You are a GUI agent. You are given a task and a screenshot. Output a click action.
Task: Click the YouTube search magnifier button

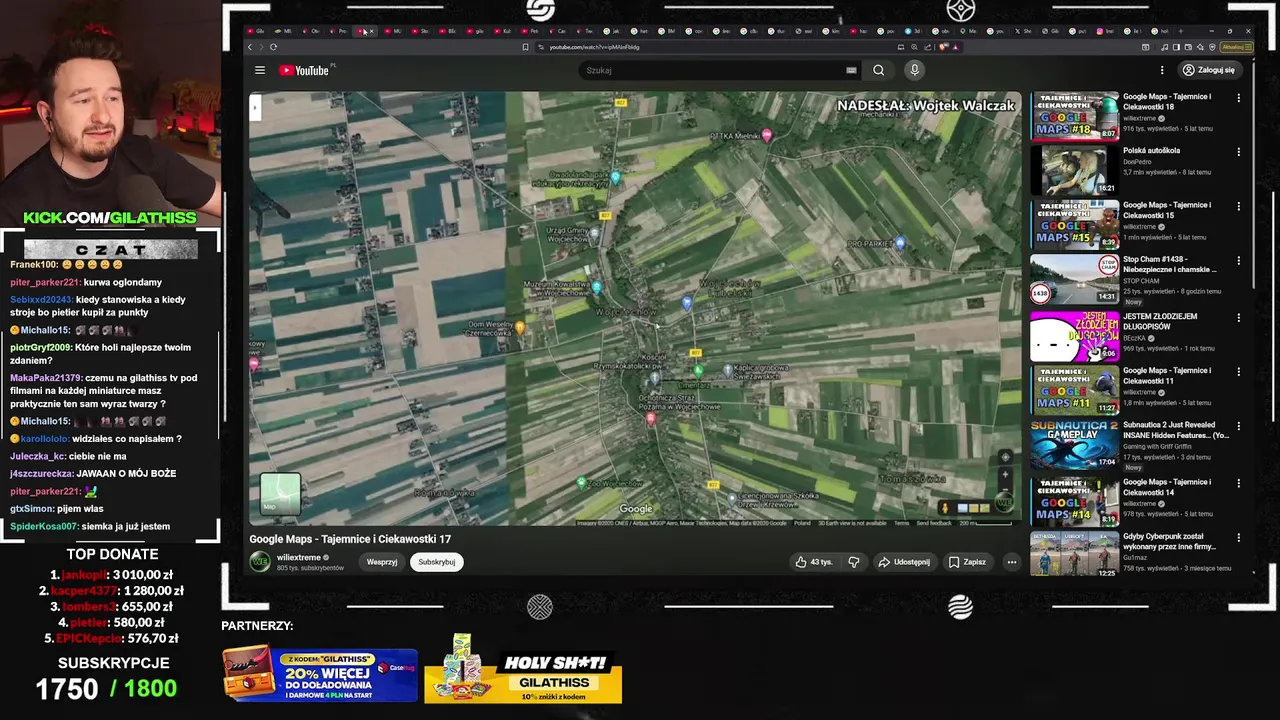(x=878, y=70)
